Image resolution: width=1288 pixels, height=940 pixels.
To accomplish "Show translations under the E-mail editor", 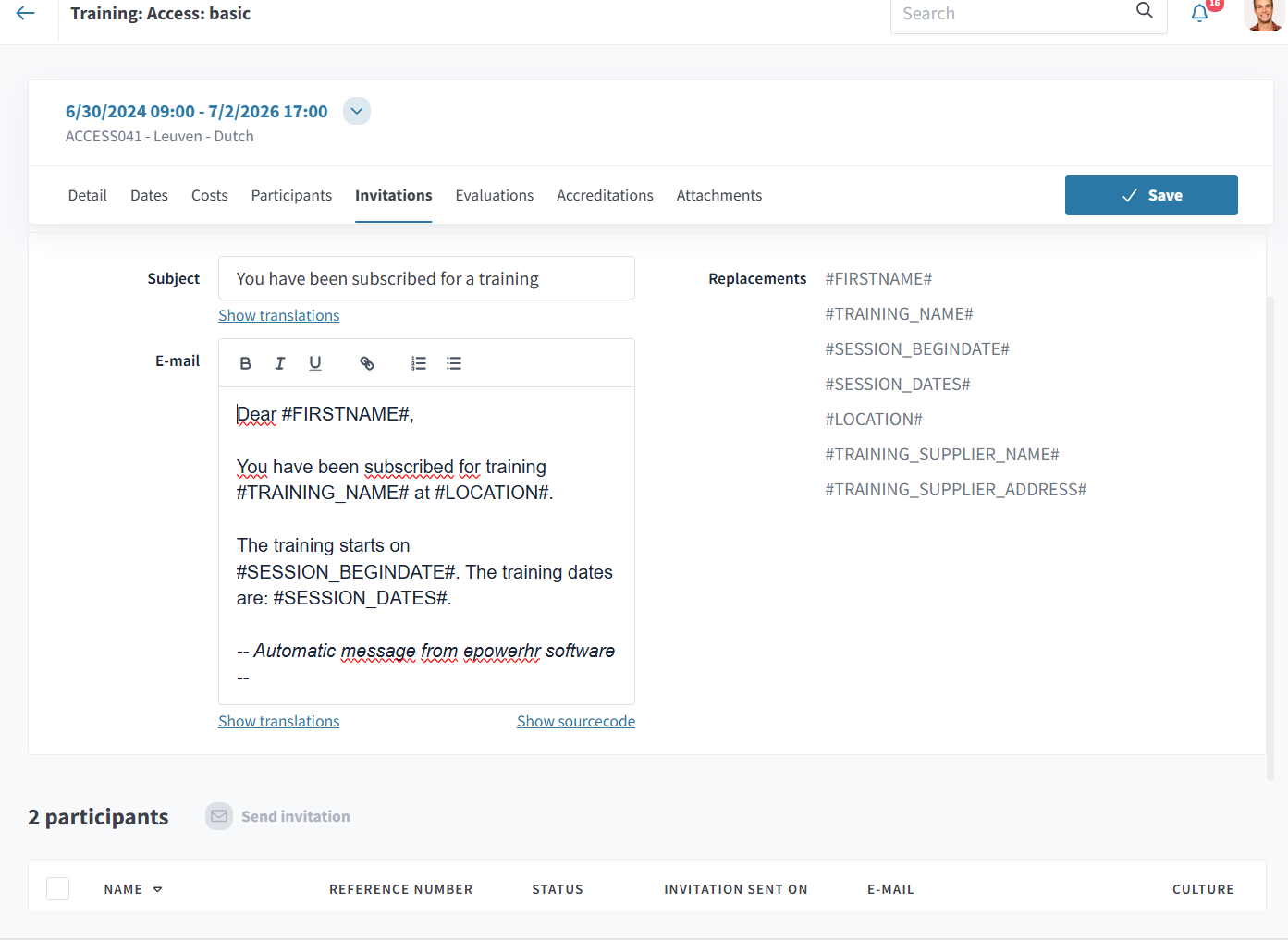I will (279, 721).
